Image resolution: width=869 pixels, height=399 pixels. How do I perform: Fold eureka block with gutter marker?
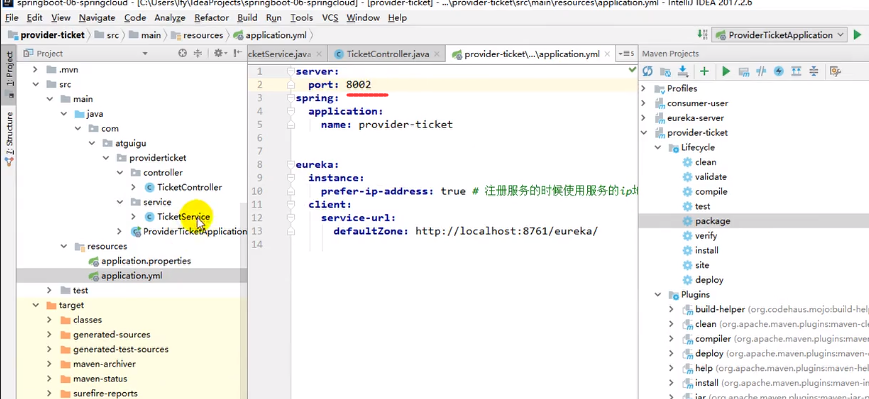(x=291, y=165)
